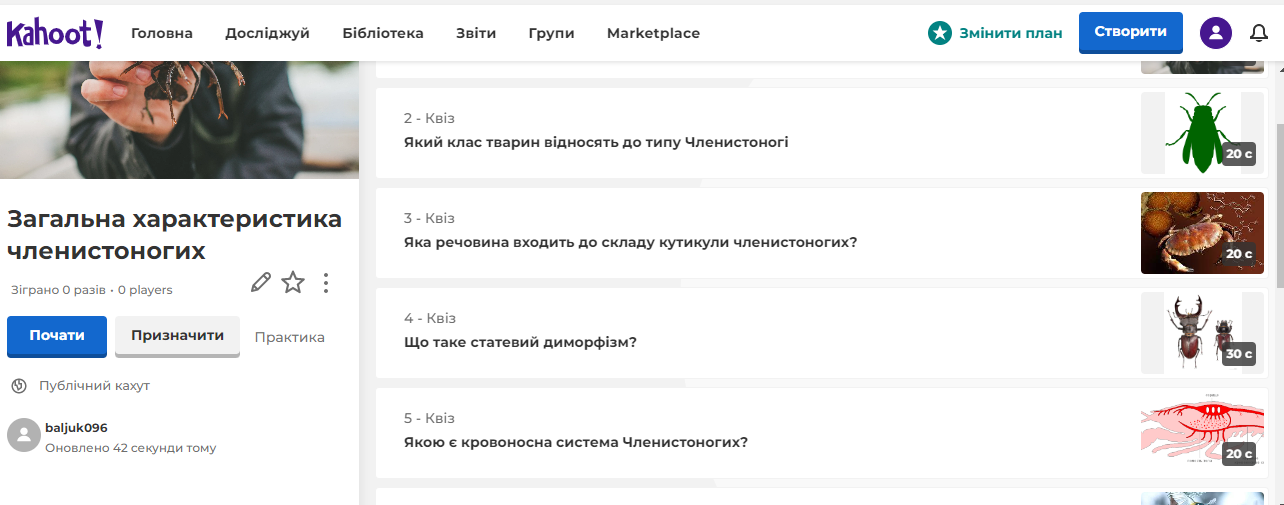Click the blue Створити button
The image size is (1284, 505).
tap(1131, 32)
